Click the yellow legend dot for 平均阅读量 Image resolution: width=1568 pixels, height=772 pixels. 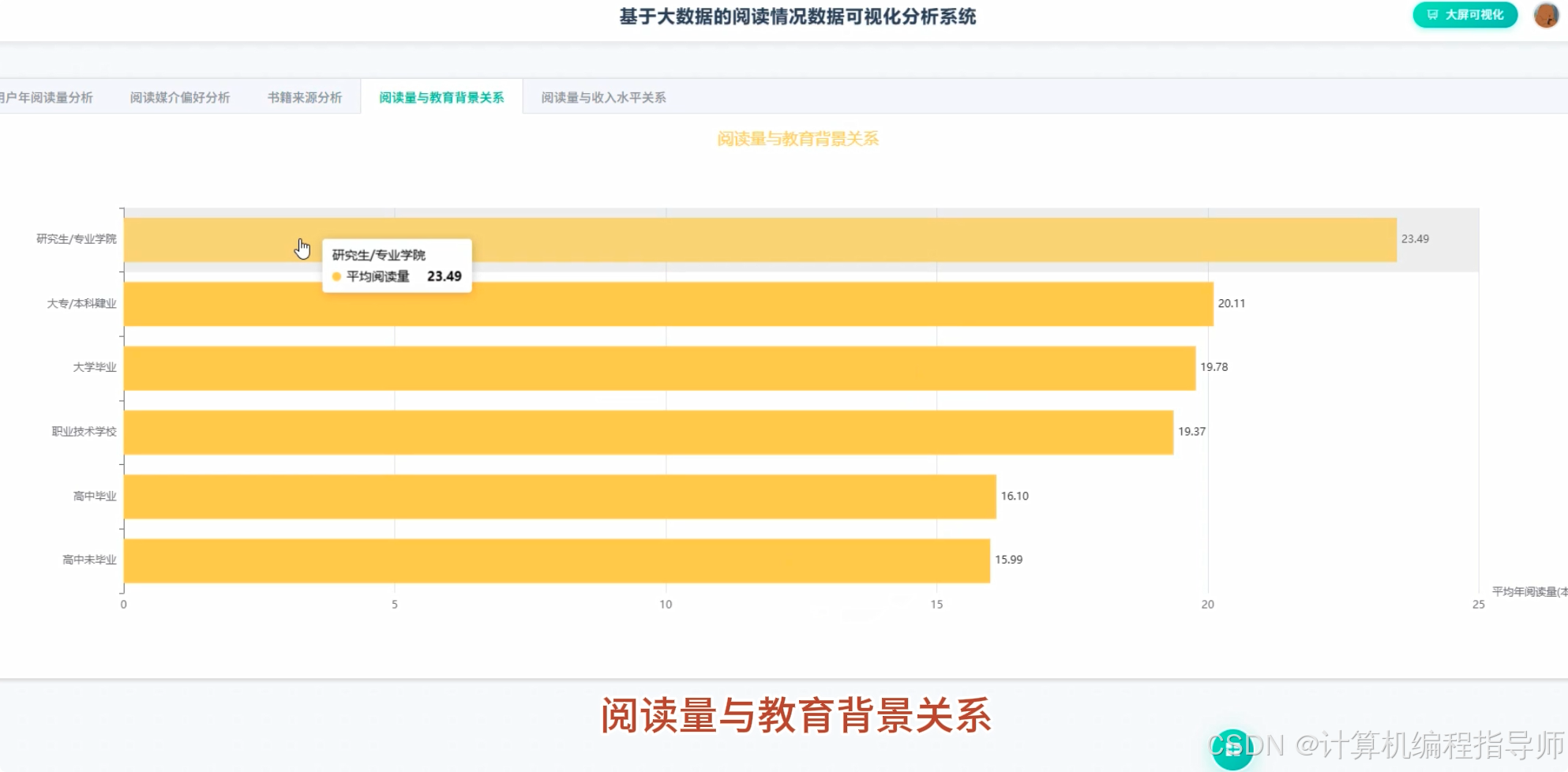click(336, 277)
